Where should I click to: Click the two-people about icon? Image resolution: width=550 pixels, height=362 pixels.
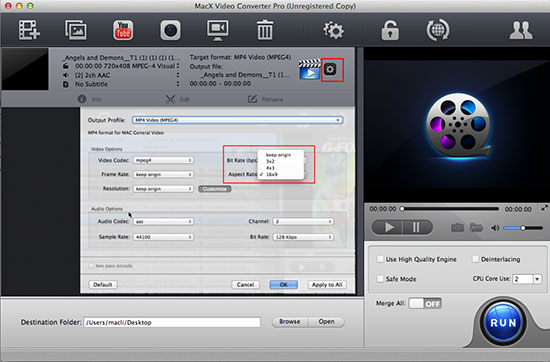pos(521,30)
